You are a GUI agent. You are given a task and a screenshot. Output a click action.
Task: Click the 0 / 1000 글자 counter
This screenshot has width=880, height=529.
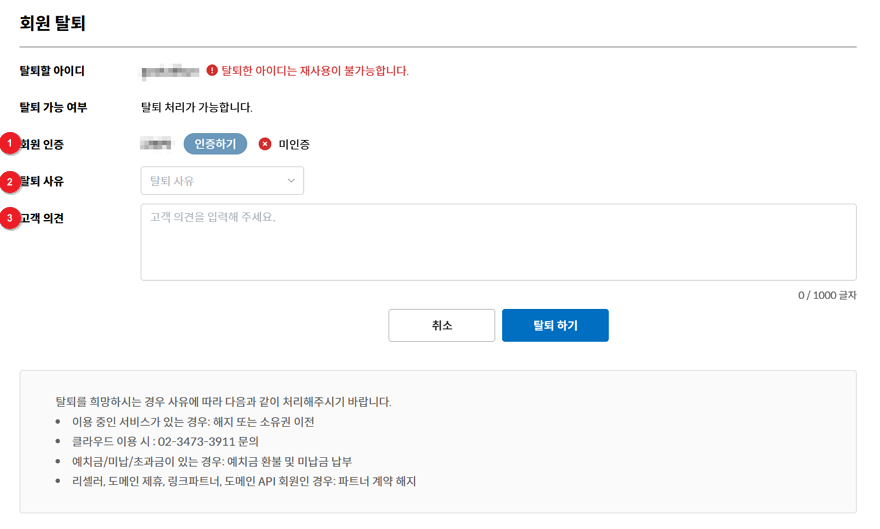[826, 295]
